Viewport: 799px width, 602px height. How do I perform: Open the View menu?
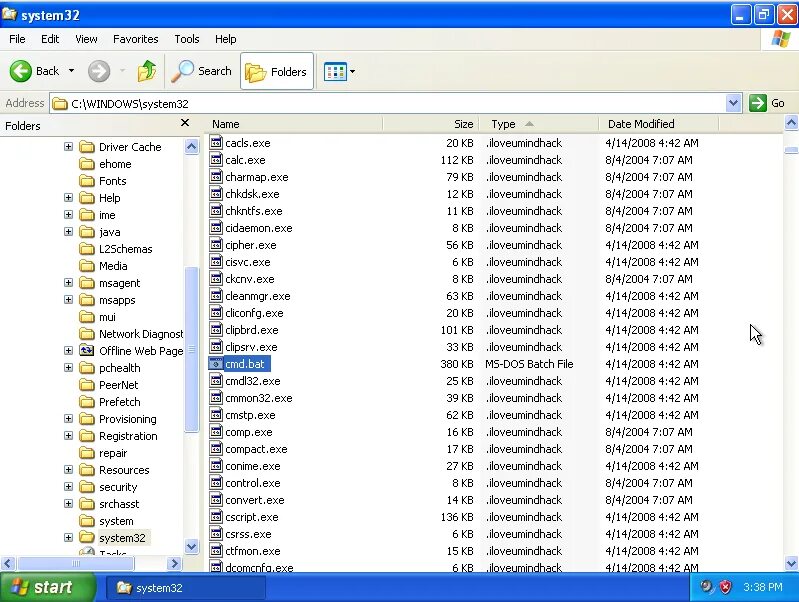coord(86,39)
